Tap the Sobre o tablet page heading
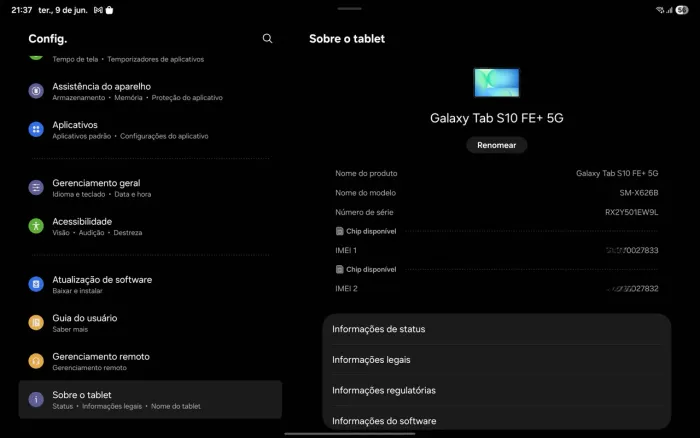 347,39
